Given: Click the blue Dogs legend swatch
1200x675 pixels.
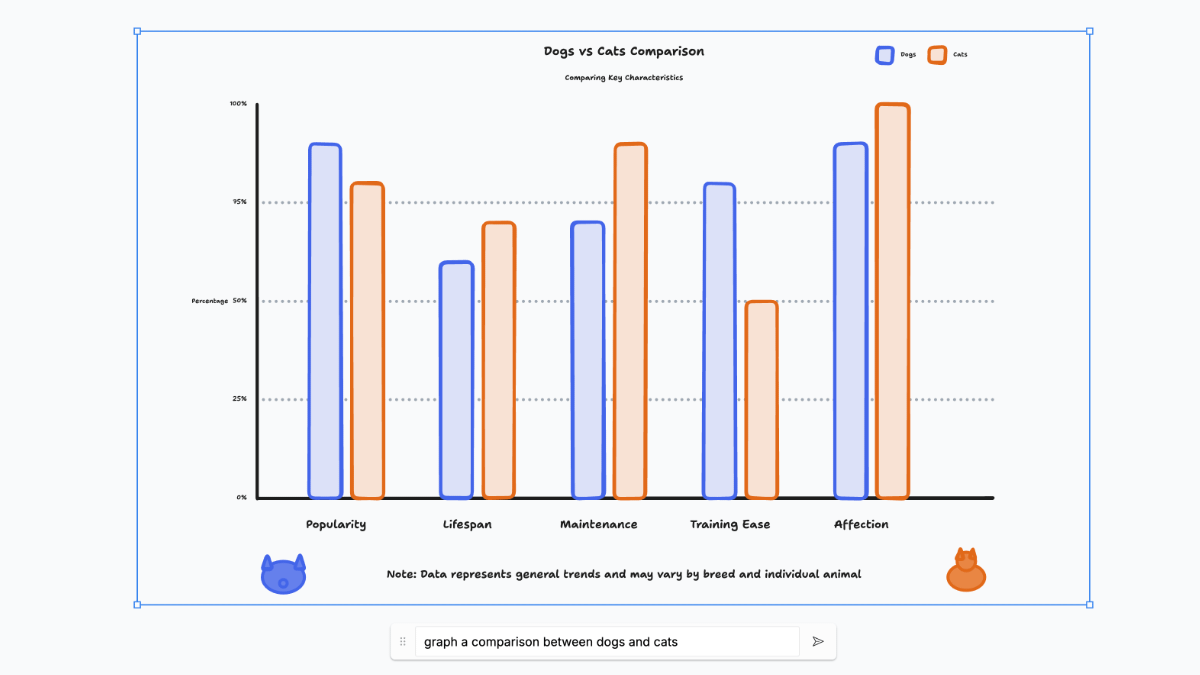Looking at the screenshot, I should (x=884, y=55).
